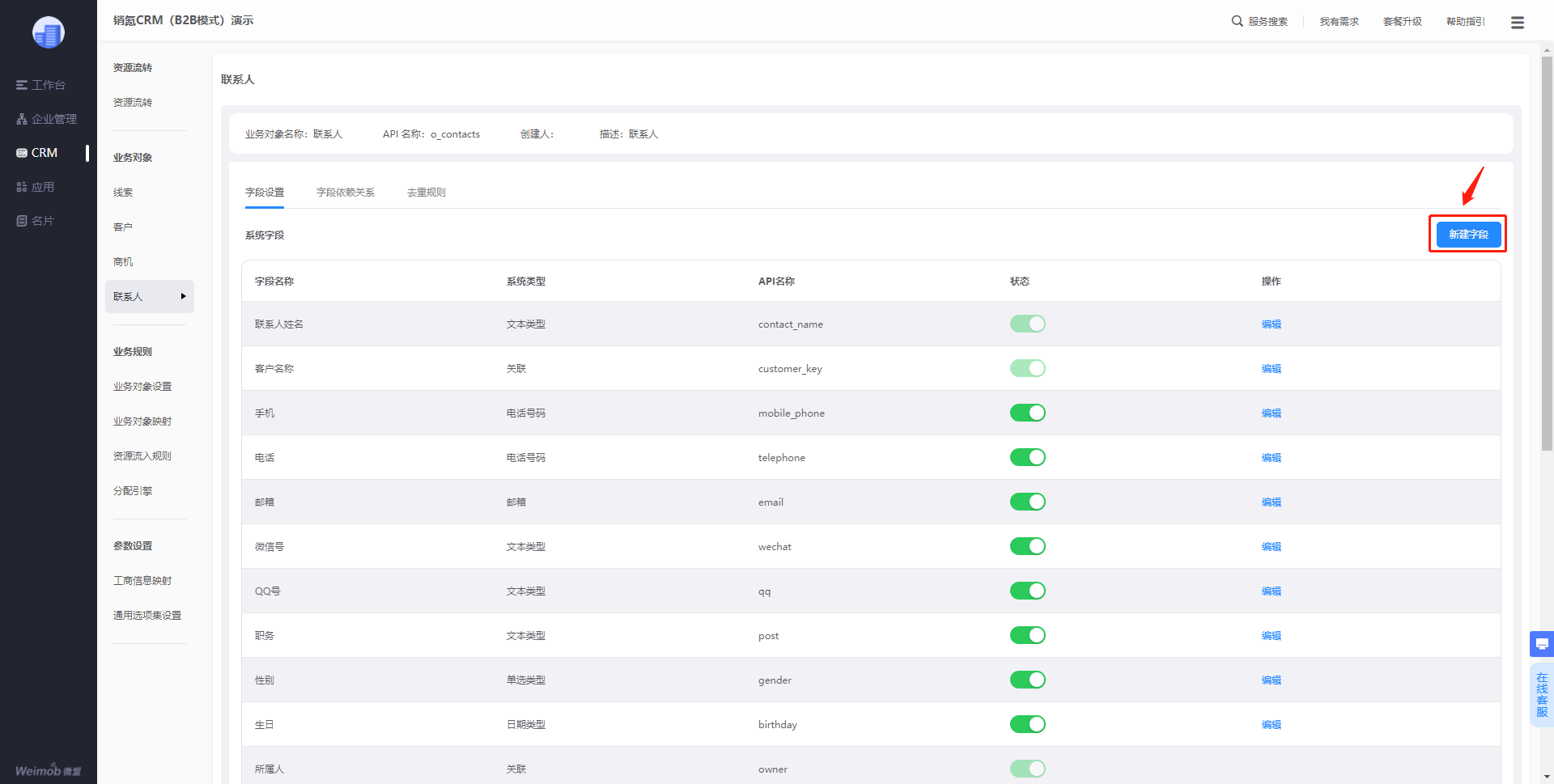The image size is (1554, 784).
Task: Open 通用选项集设置 menu item
Action: (x=147, y=616)
